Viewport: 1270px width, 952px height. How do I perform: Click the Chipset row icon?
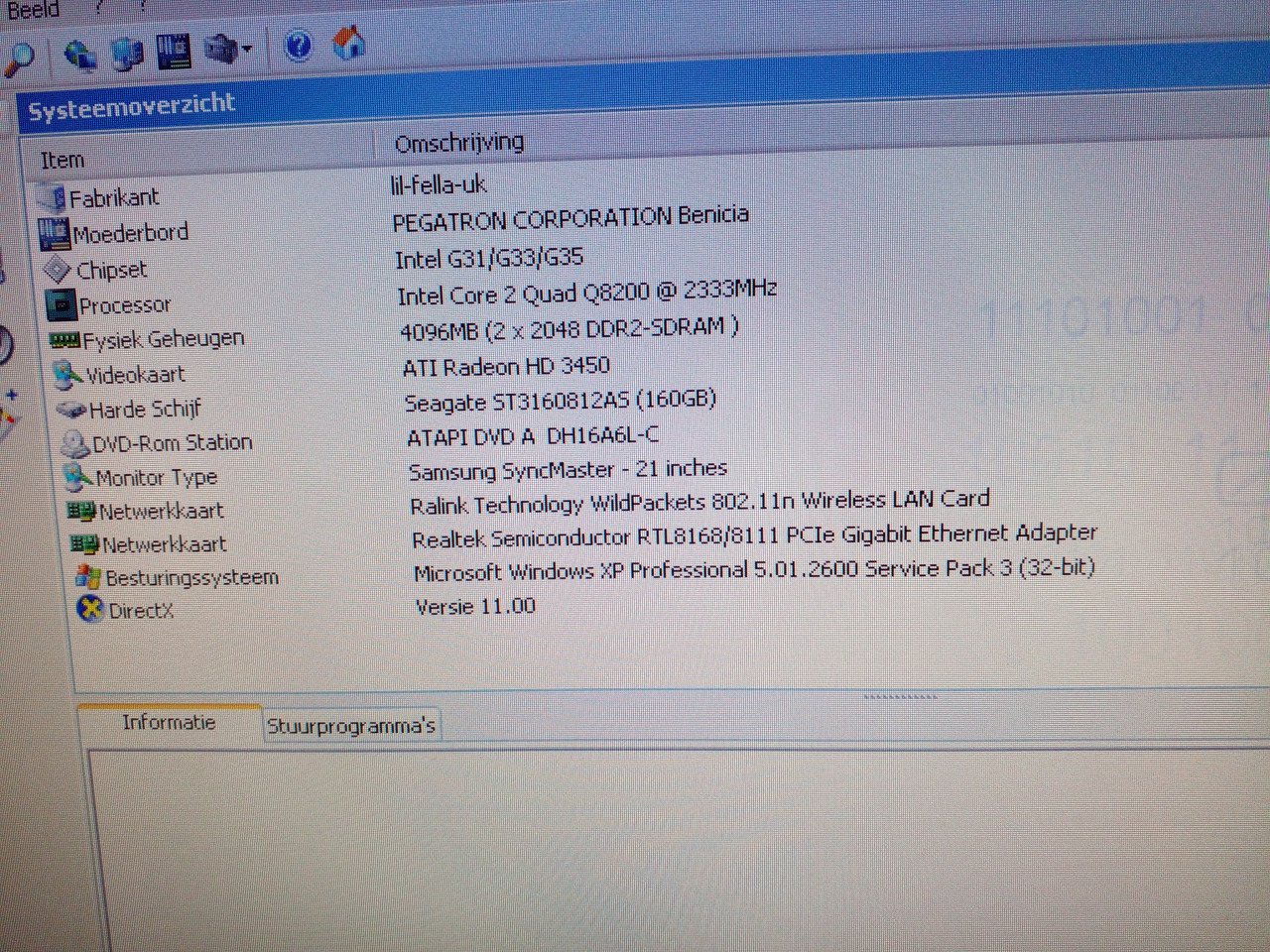58,270
